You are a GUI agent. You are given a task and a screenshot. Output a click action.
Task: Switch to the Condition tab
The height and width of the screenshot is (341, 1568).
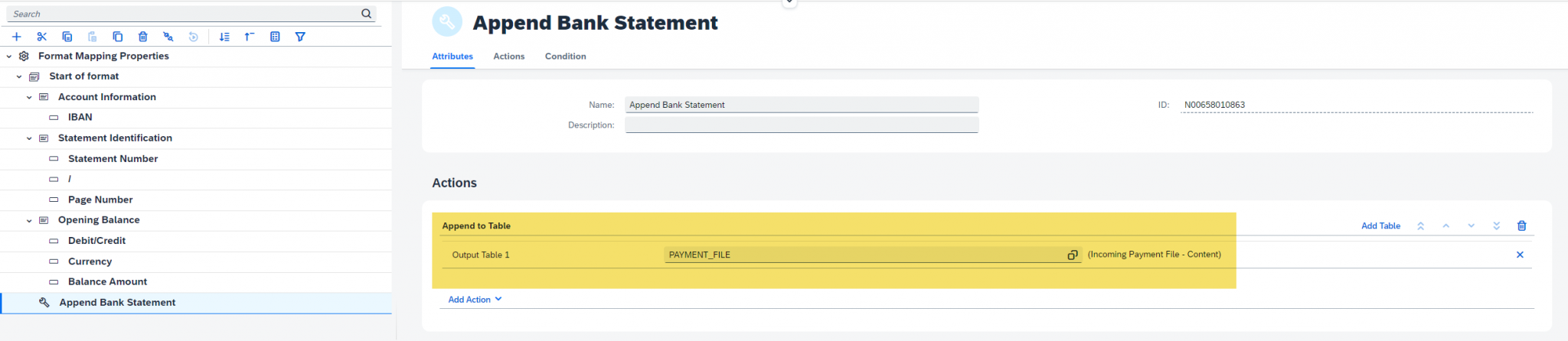pyautogui.click(x=565, y=57)
